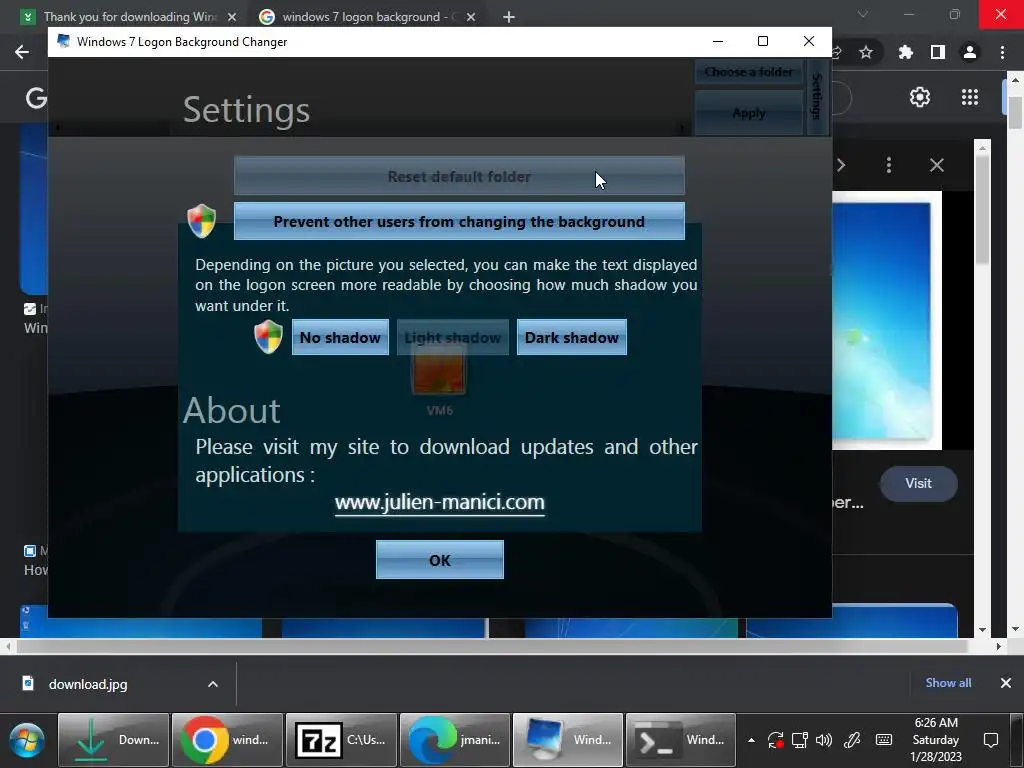Switch to Chrome in the taskbar

[227, 740]
